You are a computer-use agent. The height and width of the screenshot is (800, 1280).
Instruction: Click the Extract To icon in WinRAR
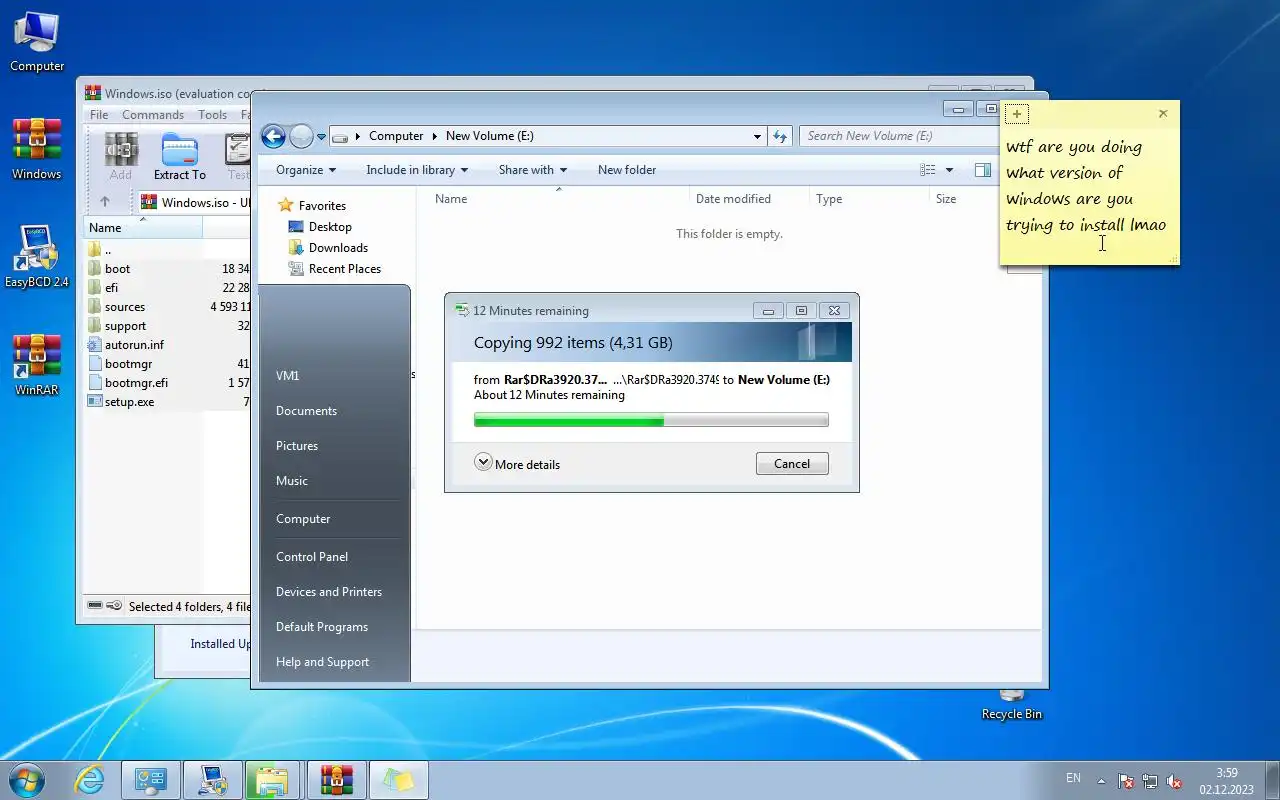[180, 156]
